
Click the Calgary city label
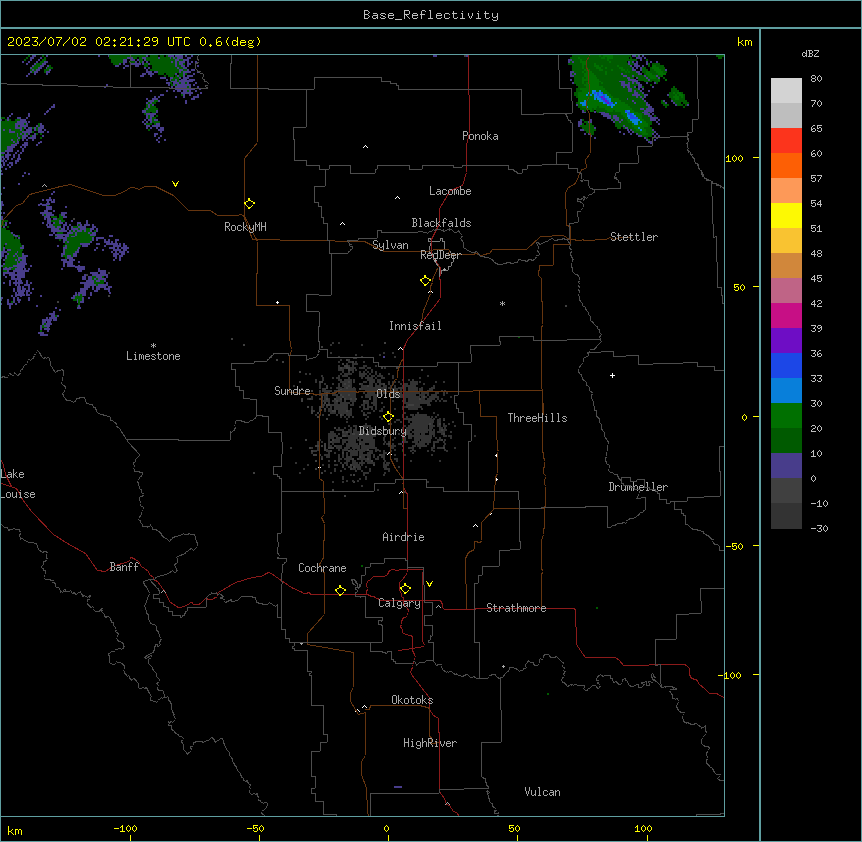pyautogui.click(x=399, y=603)
